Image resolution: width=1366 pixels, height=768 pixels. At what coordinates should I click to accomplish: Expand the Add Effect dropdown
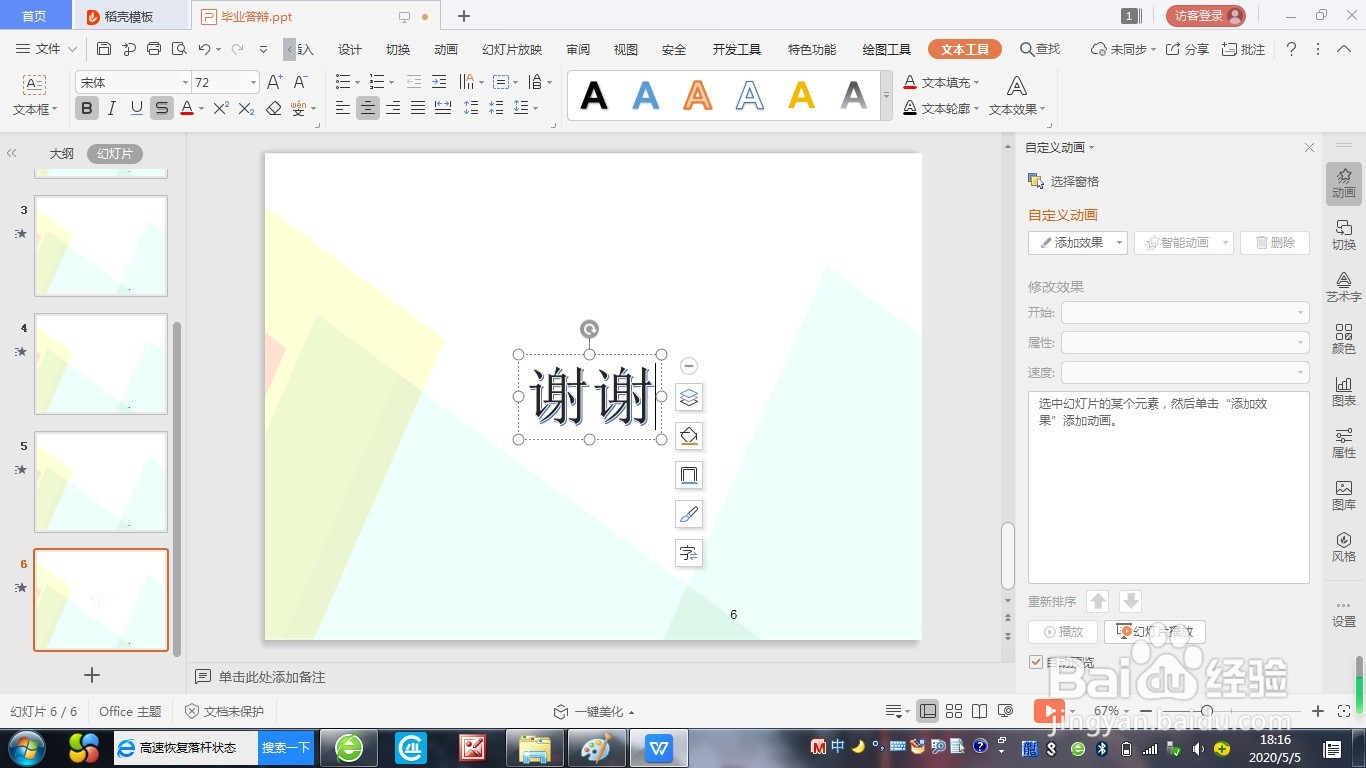click(x=1120, y=242)
